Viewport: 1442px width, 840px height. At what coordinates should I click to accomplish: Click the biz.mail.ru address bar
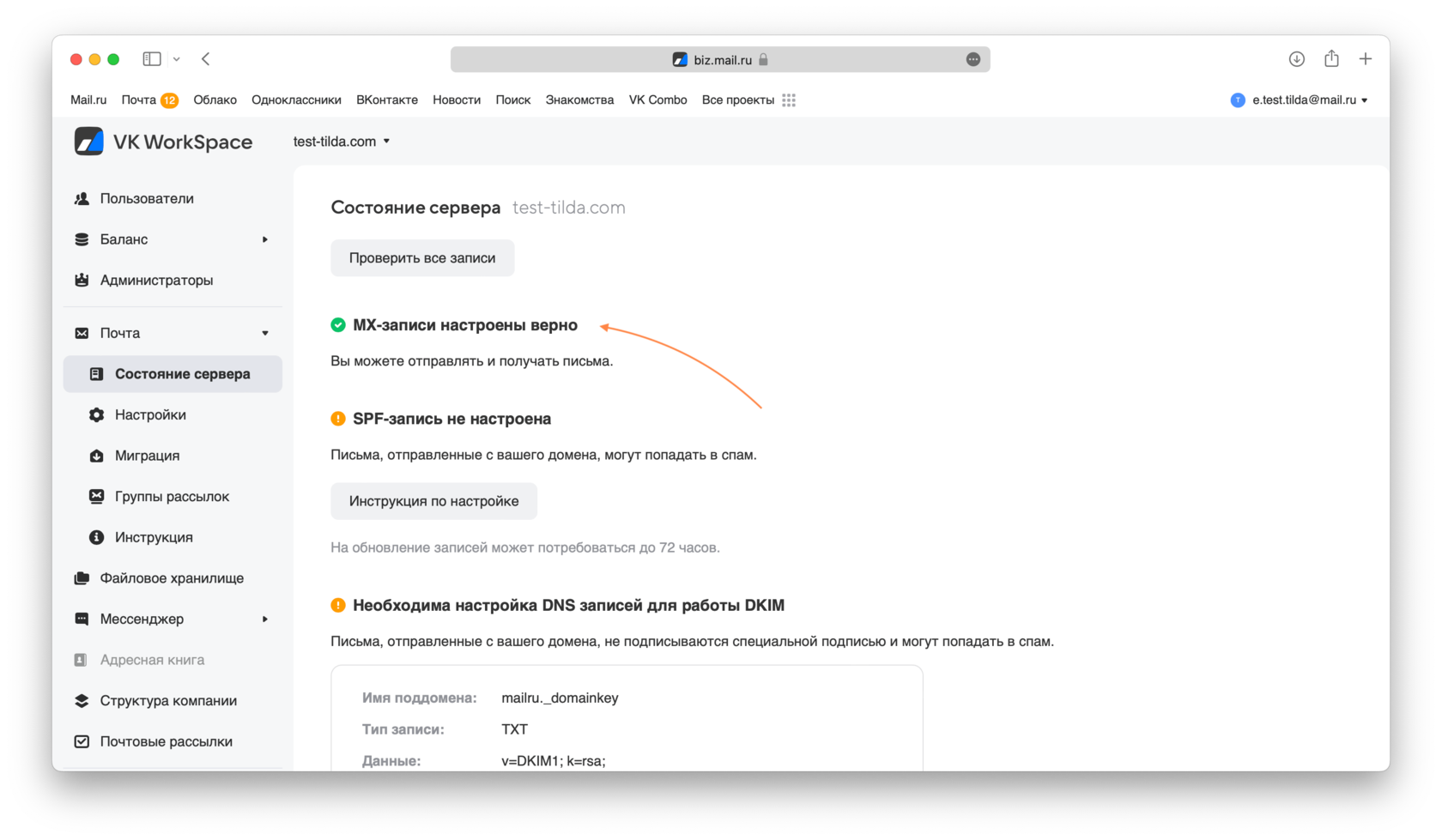point(720,59)
